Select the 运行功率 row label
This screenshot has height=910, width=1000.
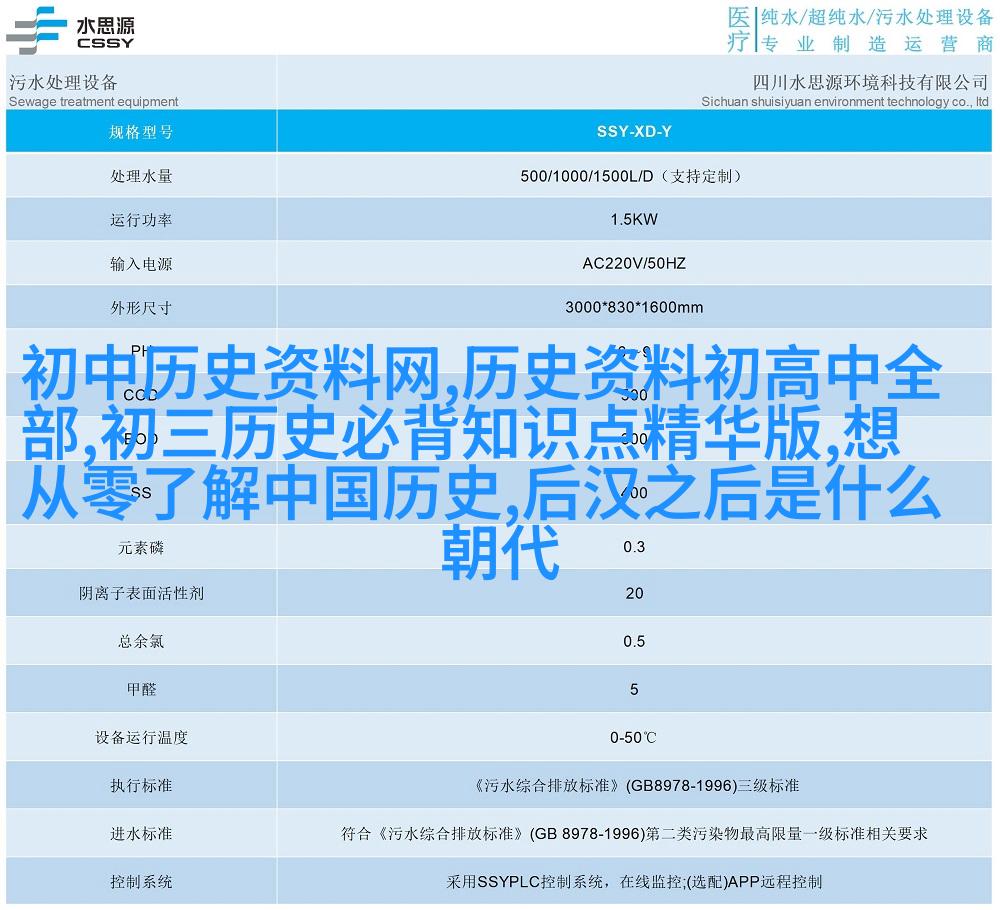pos(142,219)
